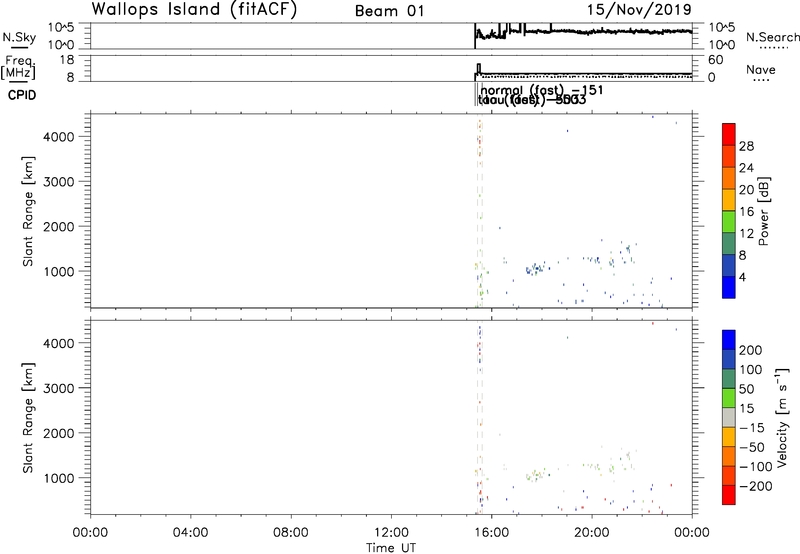
Task: Click the -200 label on Velocity colorbar
Action: [x=756, y=486]
